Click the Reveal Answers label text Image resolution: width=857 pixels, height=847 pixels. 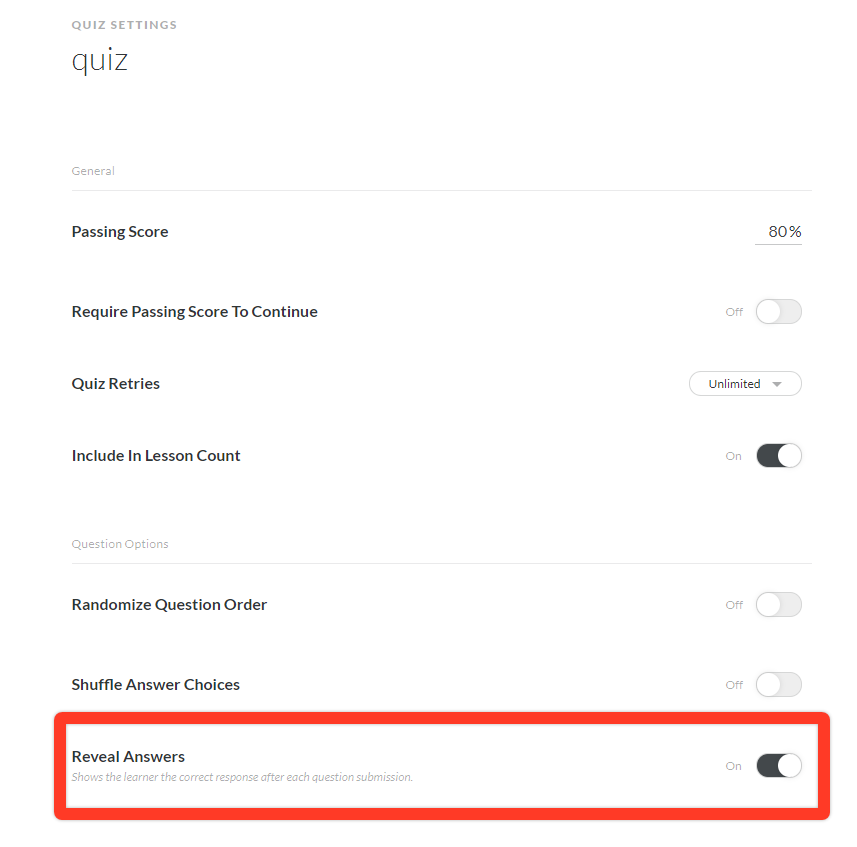(128, 757)
